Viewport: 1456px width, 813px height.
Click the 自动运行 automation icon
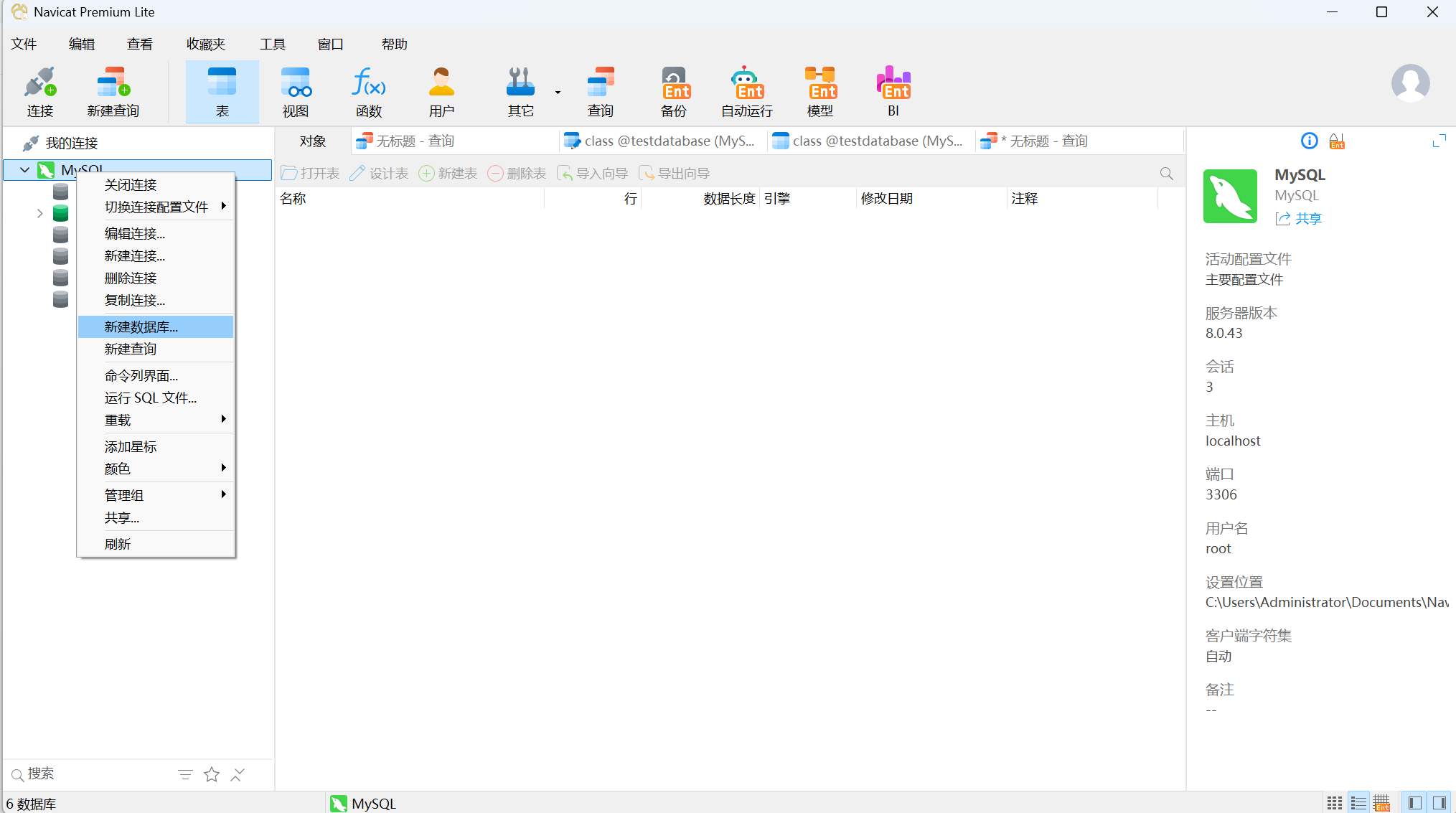(746, 92)
